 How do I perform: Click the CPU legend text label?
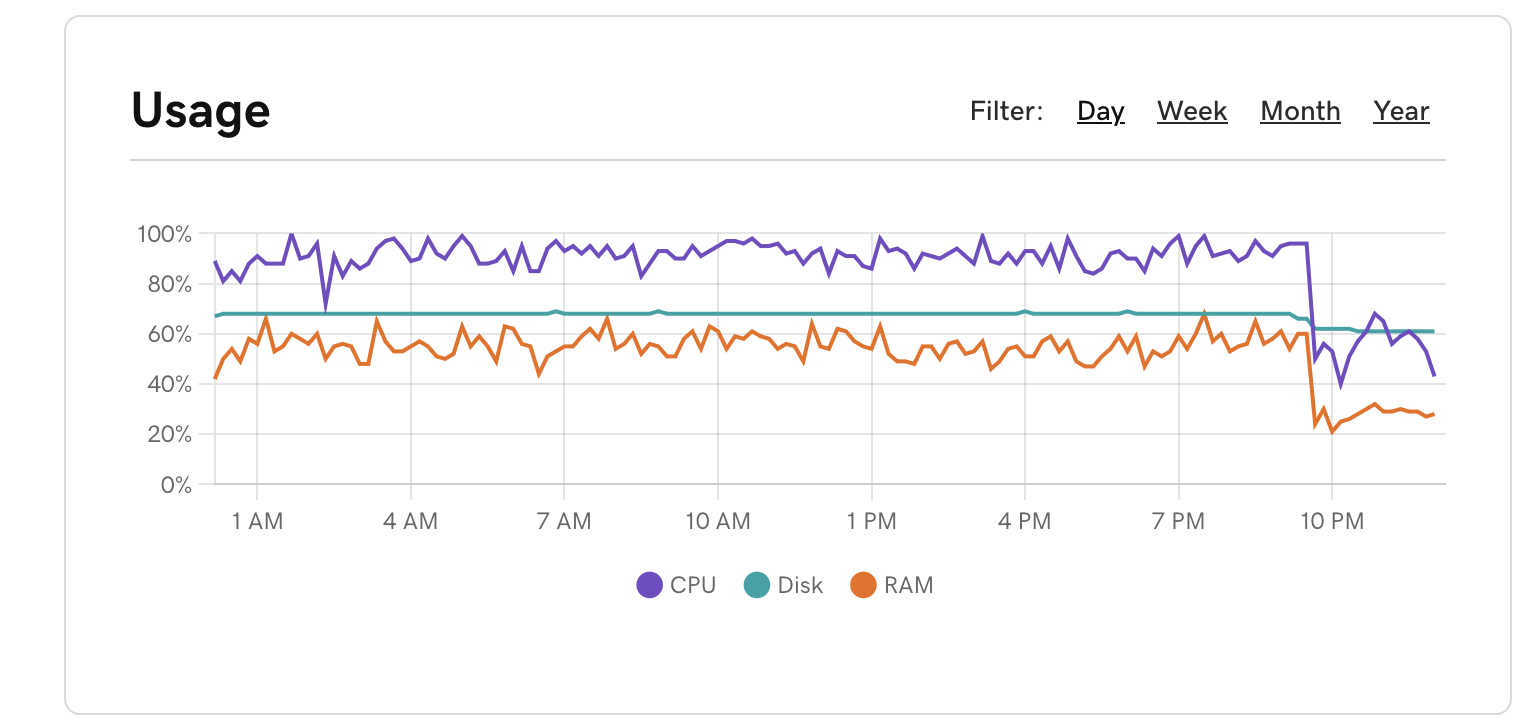[x=692, y=585]
